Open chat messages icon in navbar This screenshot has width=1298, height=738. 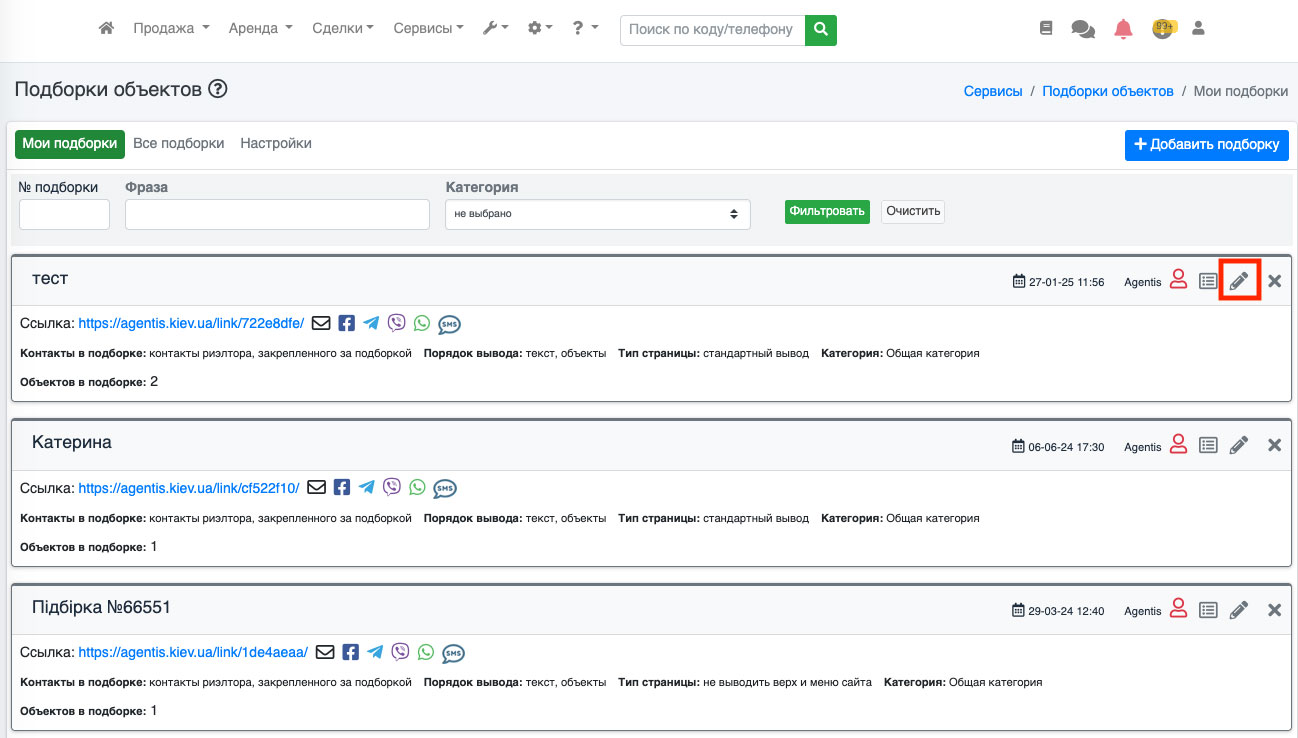tap(1082, 29)
